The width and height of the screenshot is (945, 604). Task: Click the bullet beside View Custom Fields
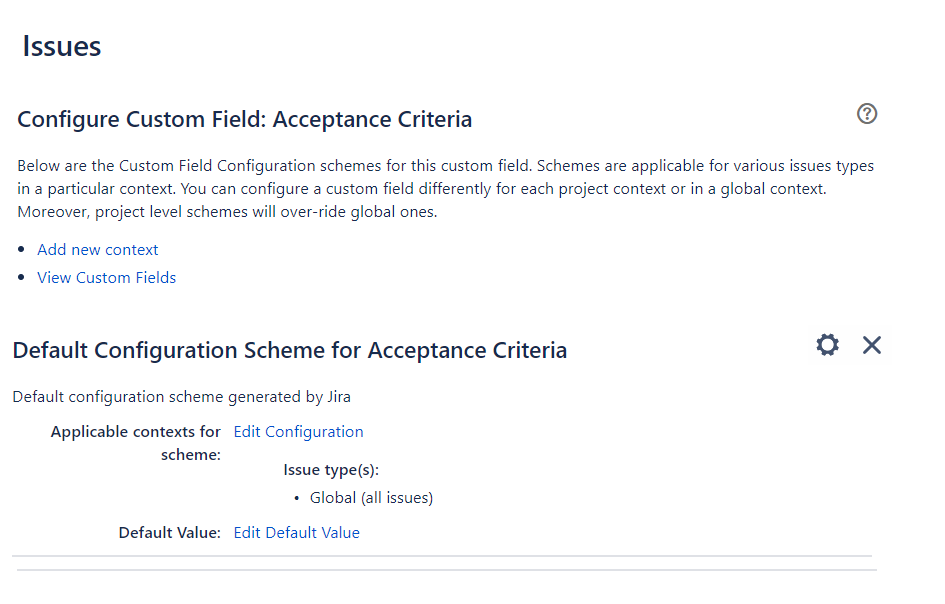[22, 277]
